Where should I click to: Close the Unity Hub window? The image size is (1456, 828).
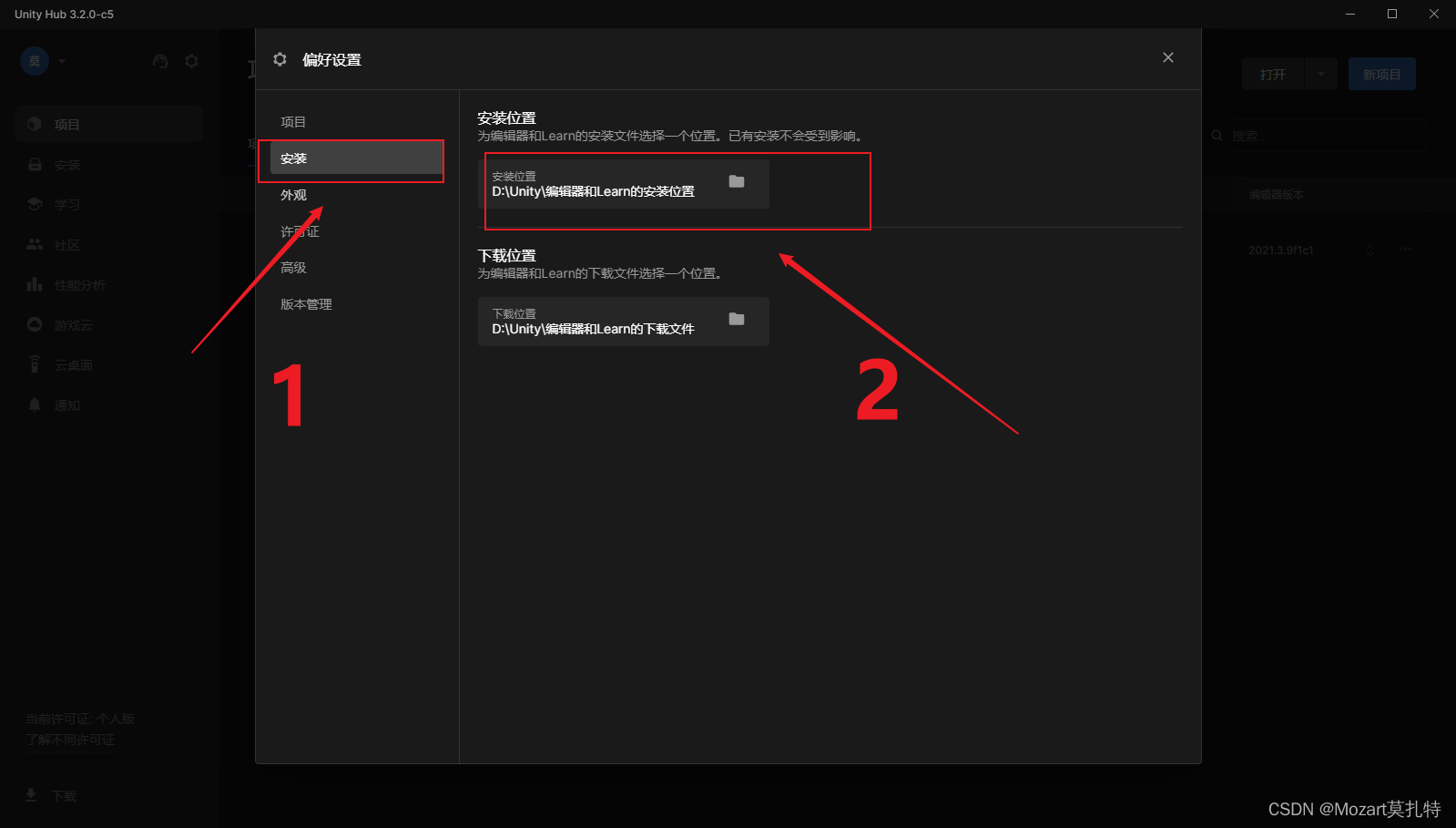[x=1434, y=14]
